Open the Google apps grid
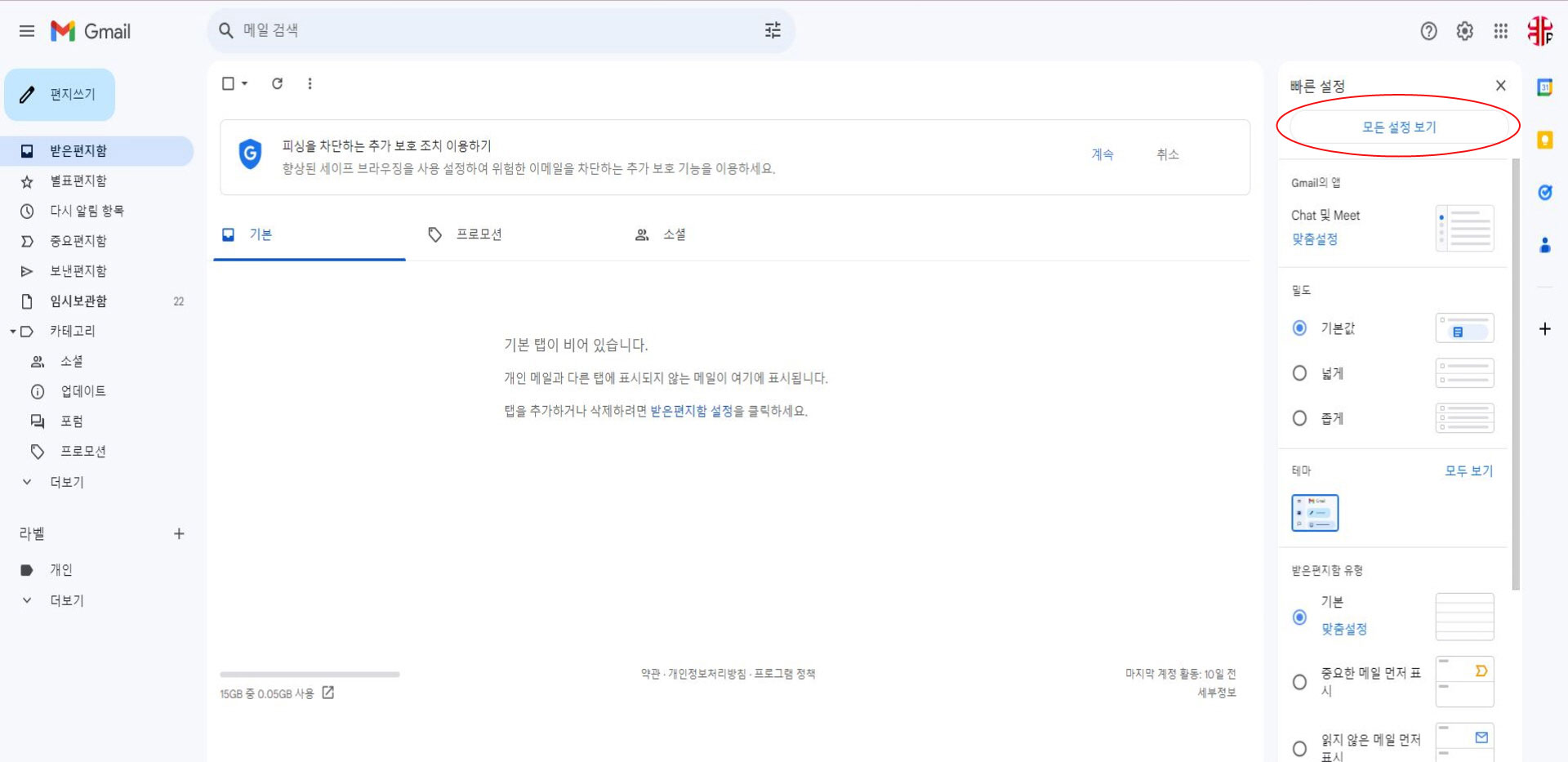 click(x=1501, y=31)
